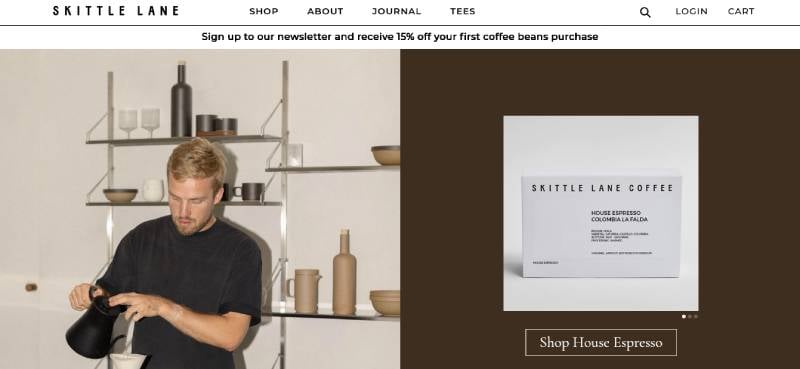Click the tall dark bottle on top shelf

point(181,99)
